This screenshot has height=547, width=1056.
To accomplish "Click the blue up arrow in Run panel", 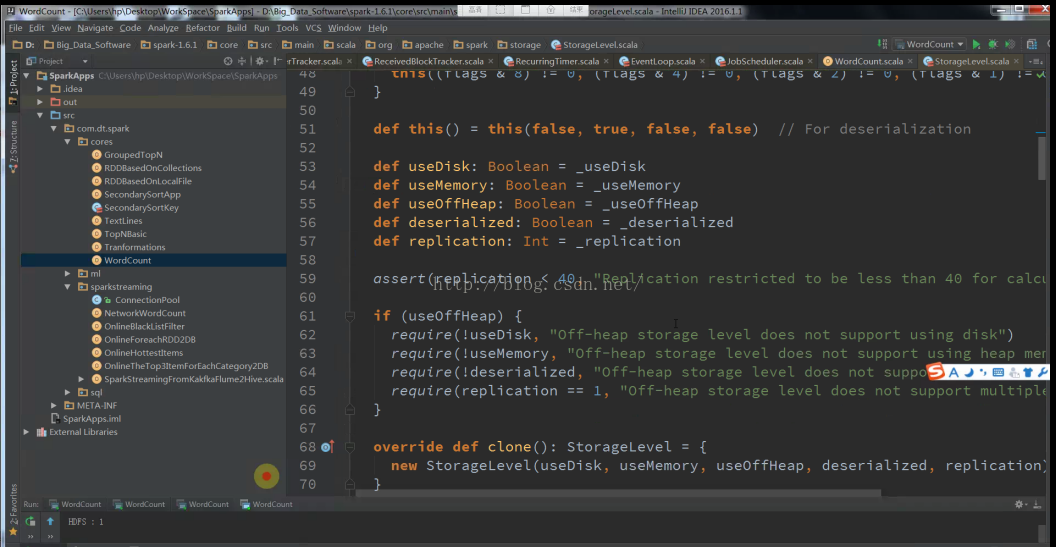I will coord(50,521).
